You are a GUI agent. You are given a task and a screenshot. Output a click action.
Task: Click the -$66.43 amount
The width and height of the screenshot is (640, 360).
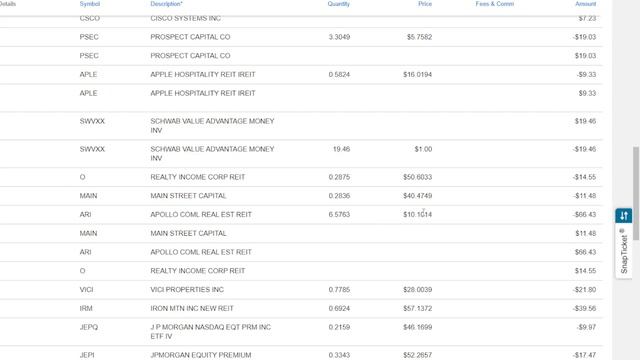(x=584, y=215)
